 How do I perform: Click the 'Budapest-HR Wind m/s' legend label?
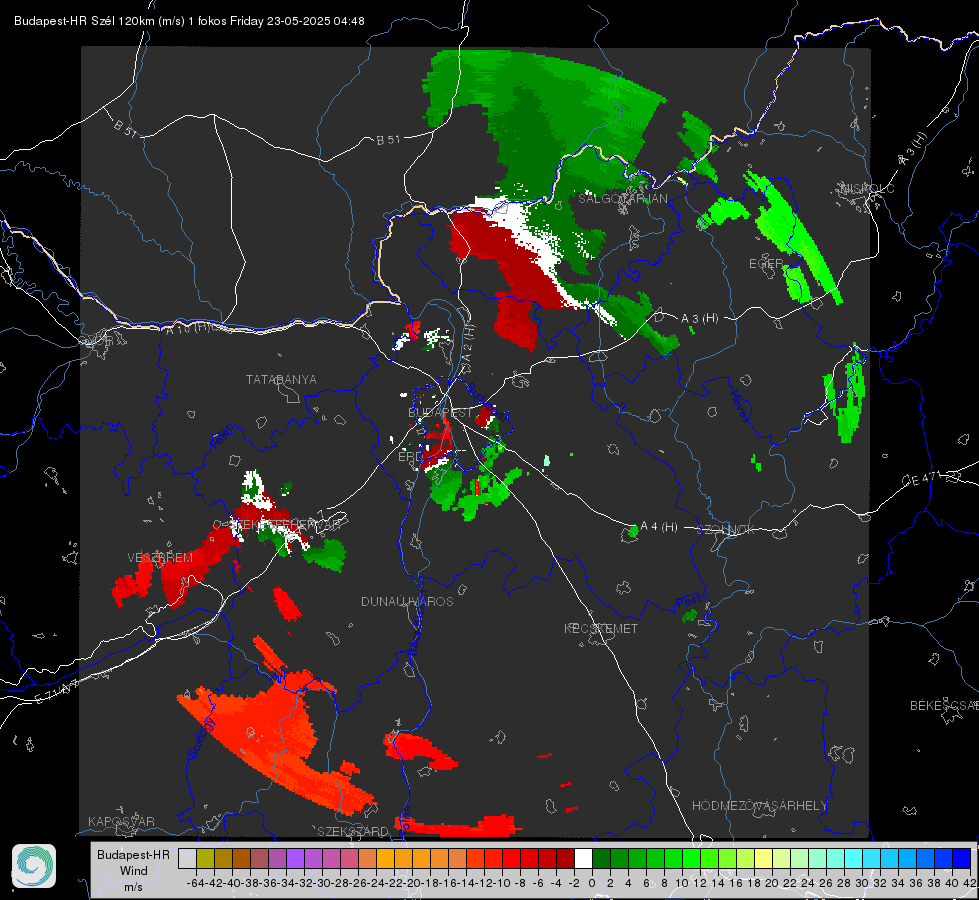coord(134,871)
